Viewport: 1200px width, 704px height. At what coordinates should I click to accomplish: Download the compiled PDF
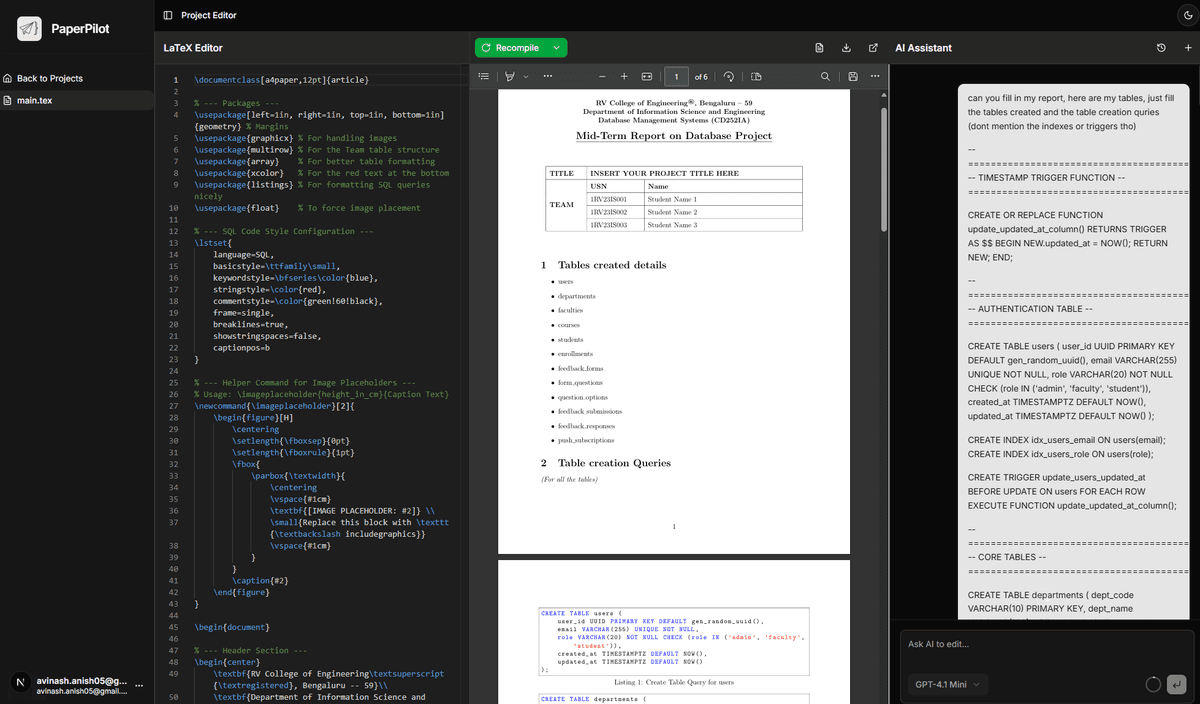(x=847, y=47)
